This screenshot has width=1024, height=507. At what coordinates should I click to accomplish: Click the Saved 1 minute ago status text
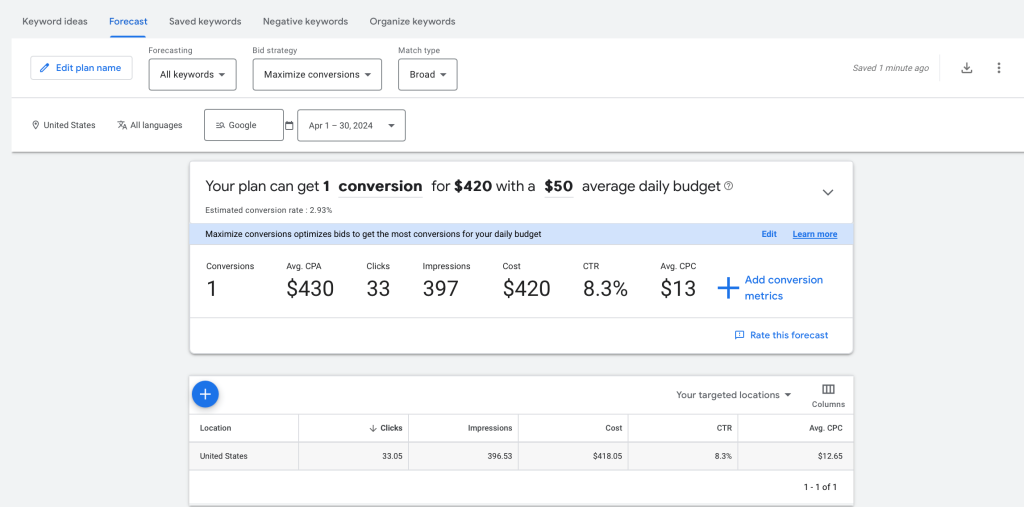click(891, 68)
